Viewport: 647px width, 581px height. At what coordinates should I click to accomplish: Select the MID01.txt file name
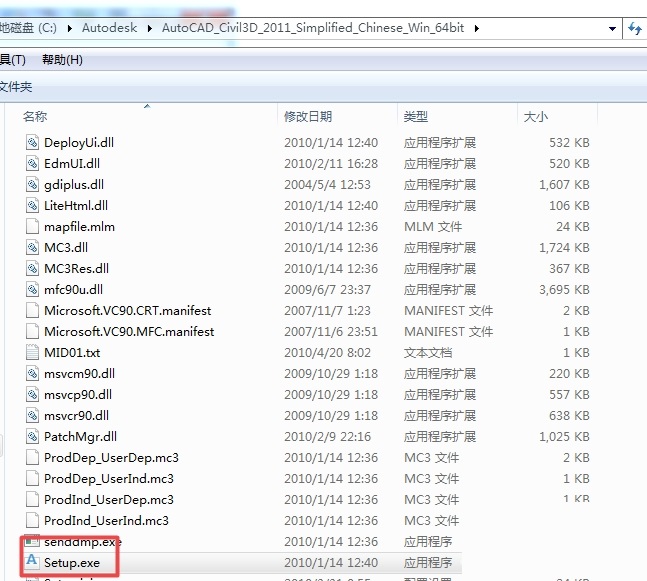click(x=72, y=353)
